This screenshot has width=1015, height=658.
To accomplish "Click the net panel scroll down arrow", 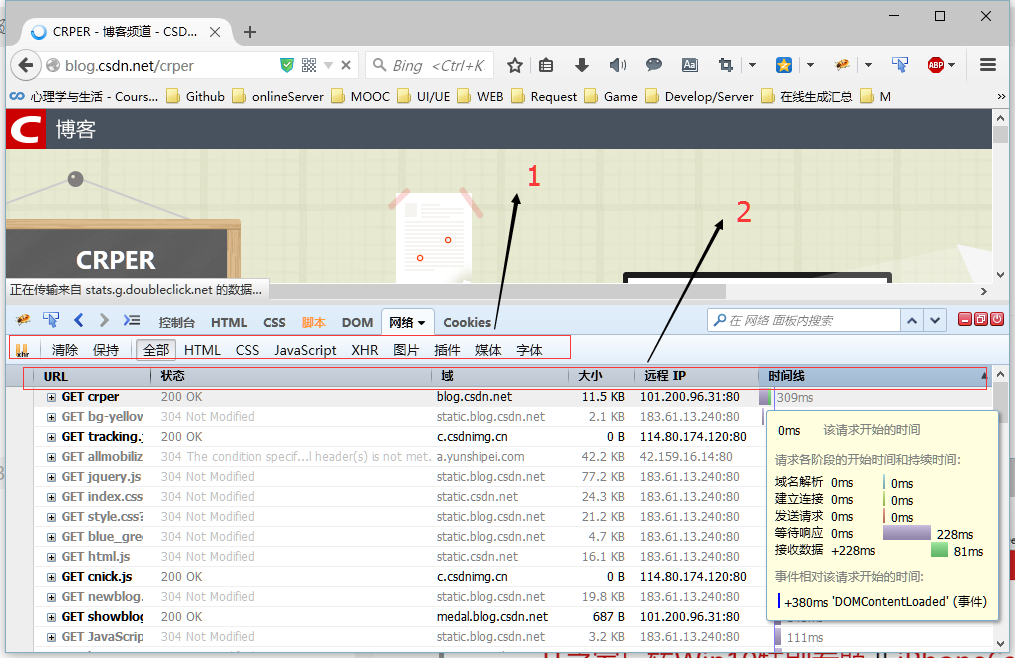I will click(x=1000, y=643).
